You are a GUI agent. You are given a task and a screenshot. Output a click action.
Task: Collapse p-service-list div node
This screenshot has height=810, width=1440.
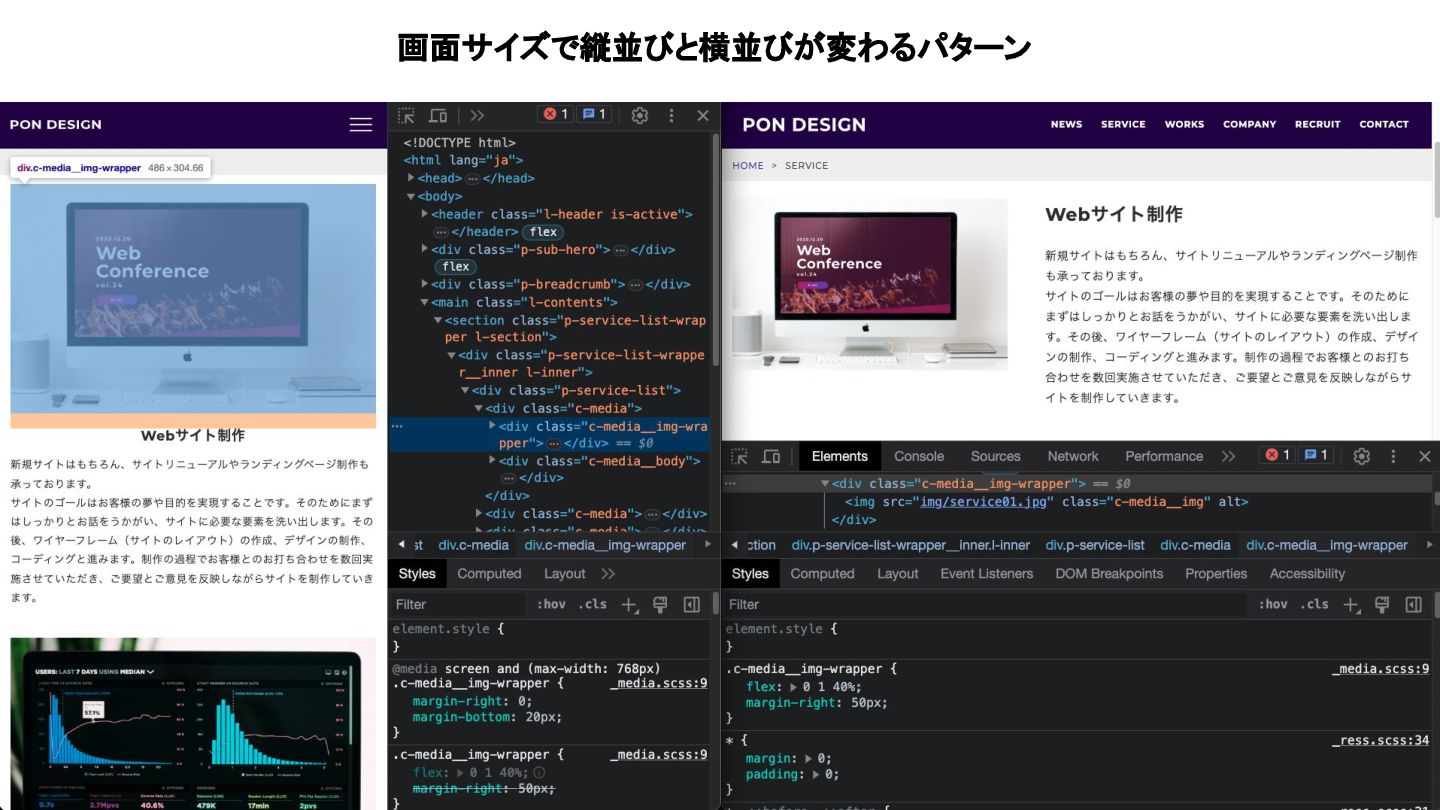click(465, 390)
